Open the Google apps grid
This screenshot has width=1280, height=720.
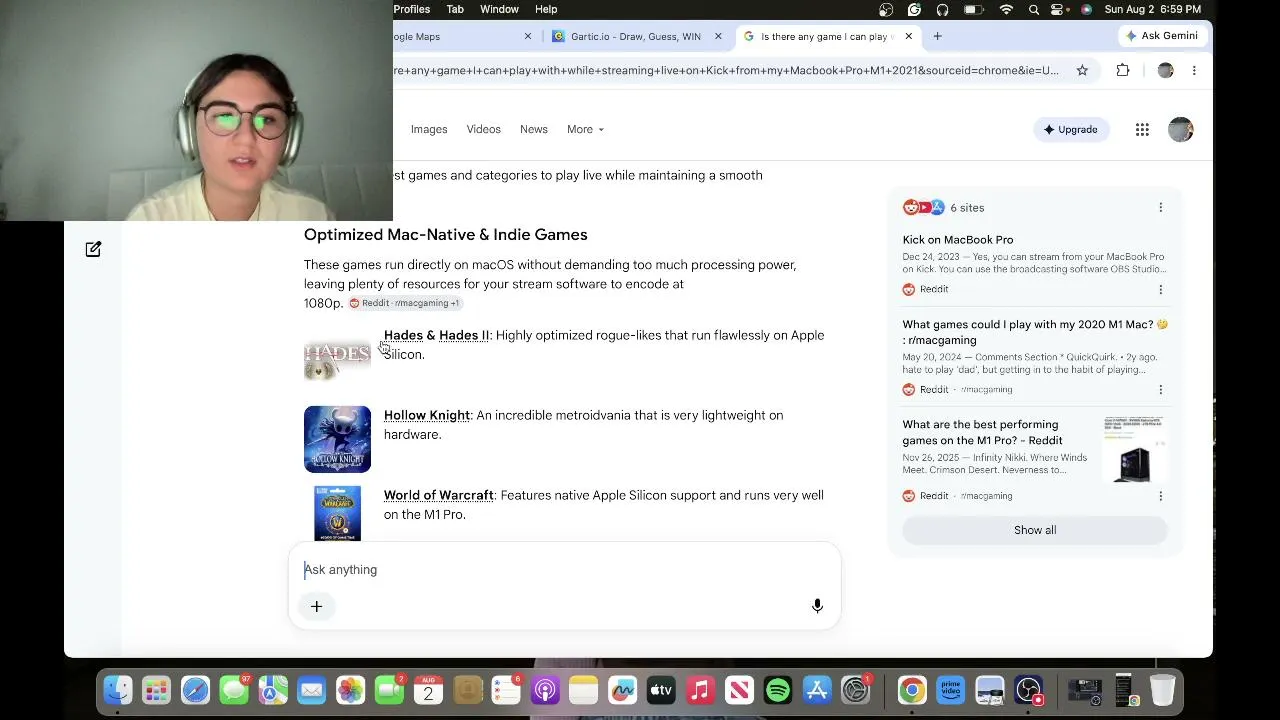(x=1142, y=129)
